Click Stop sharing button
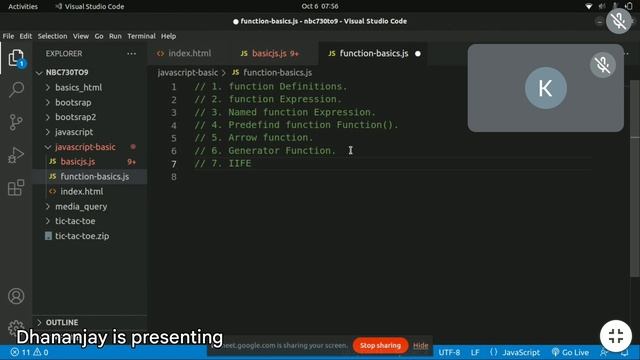The height and width of the screenshot is (360, 640). click(380, 345)
